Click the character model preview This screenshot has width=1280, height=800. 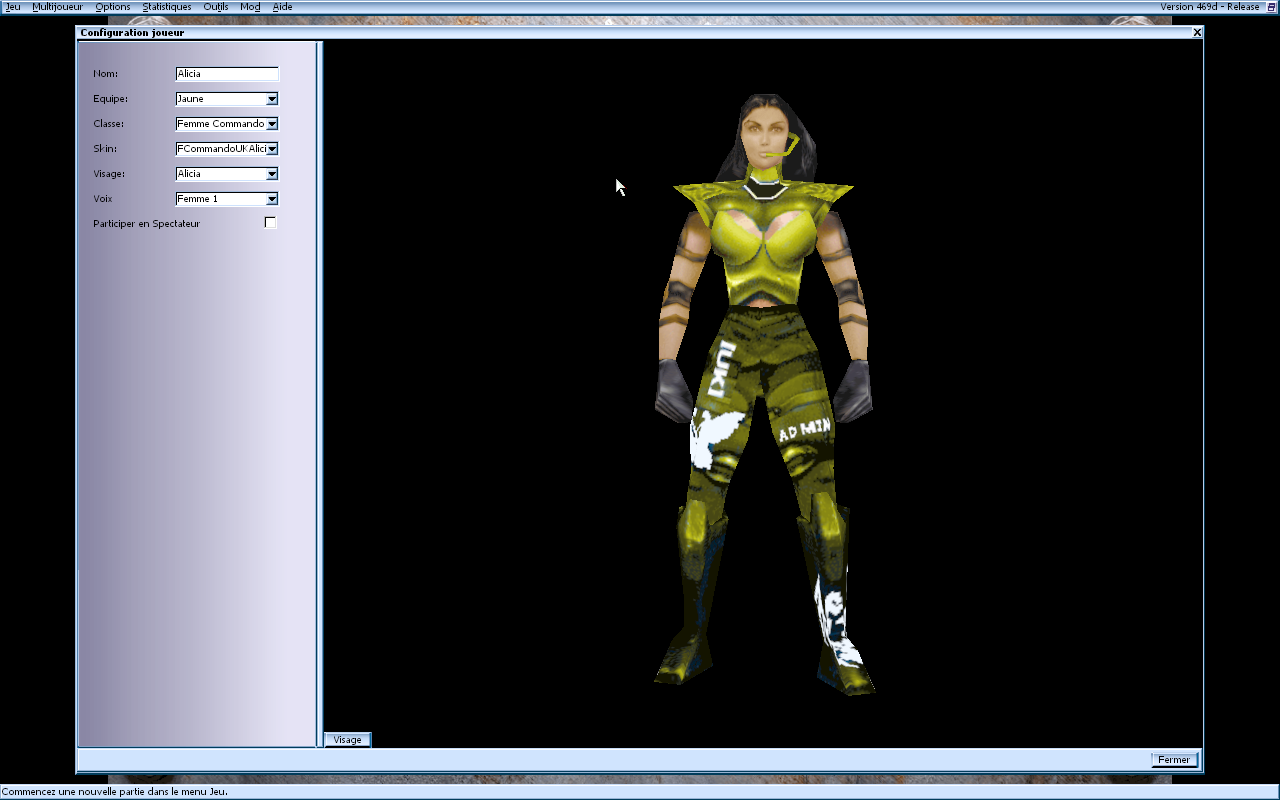[763, 393]
